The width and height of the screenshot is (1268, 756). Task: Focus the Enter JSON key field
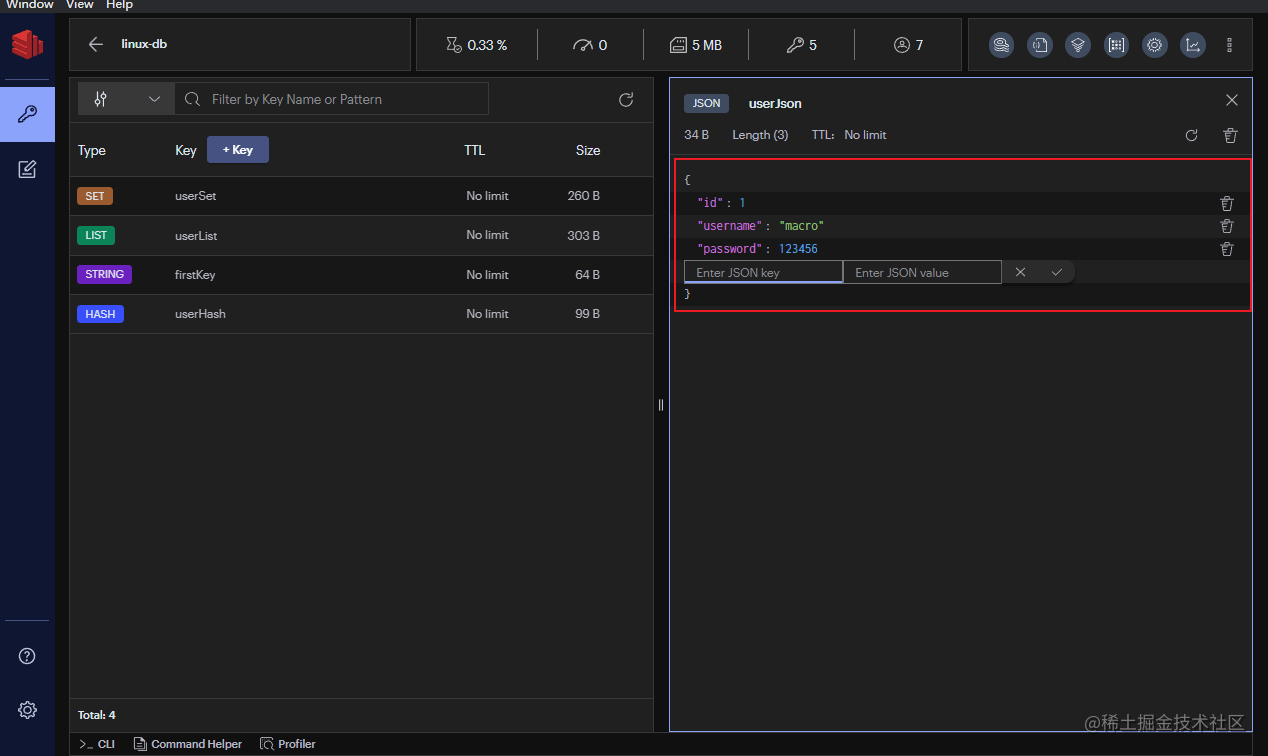click(763, 272)
